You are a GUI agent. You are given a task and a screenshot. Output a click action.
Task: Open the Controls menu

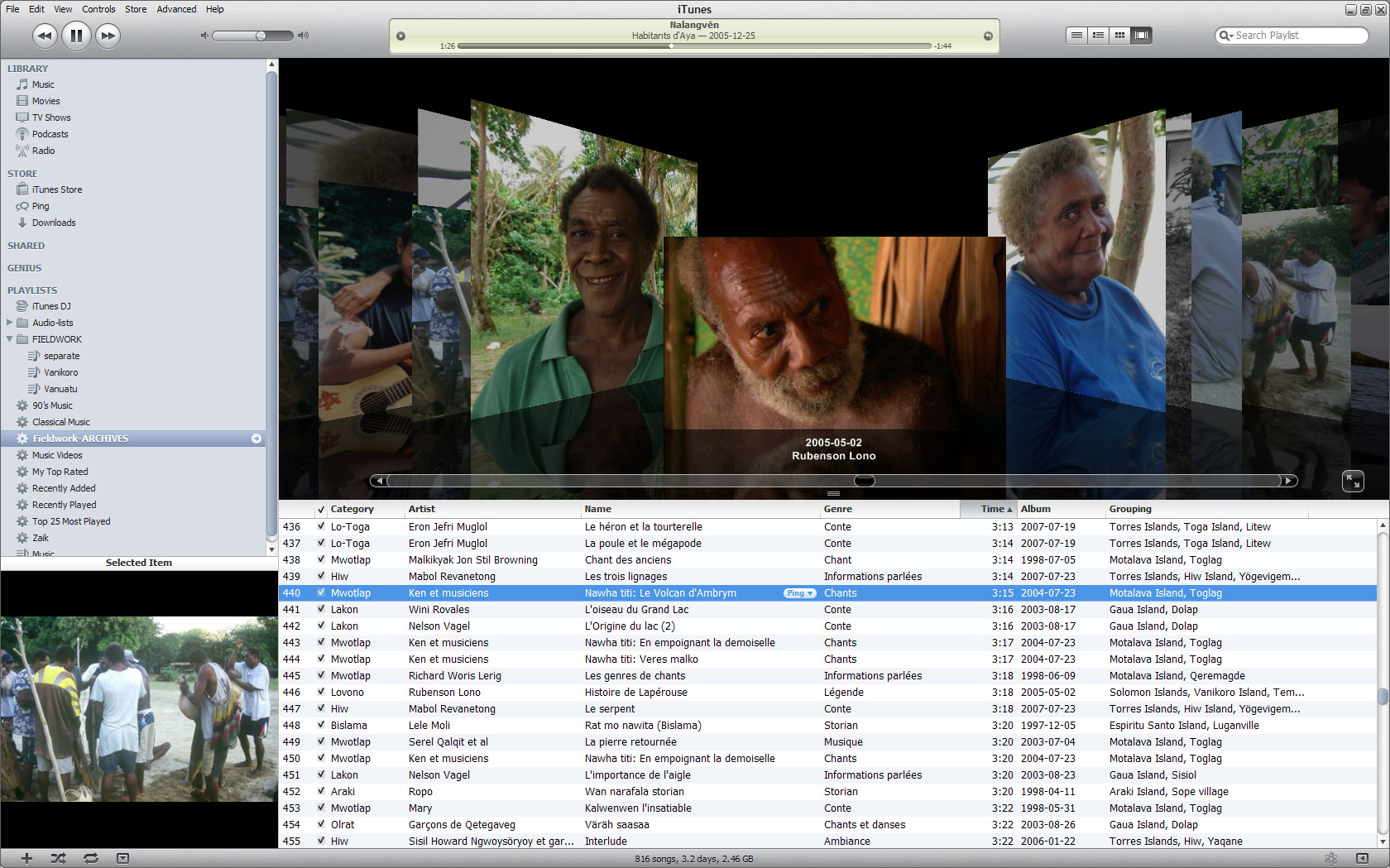(x=98, y=9)
